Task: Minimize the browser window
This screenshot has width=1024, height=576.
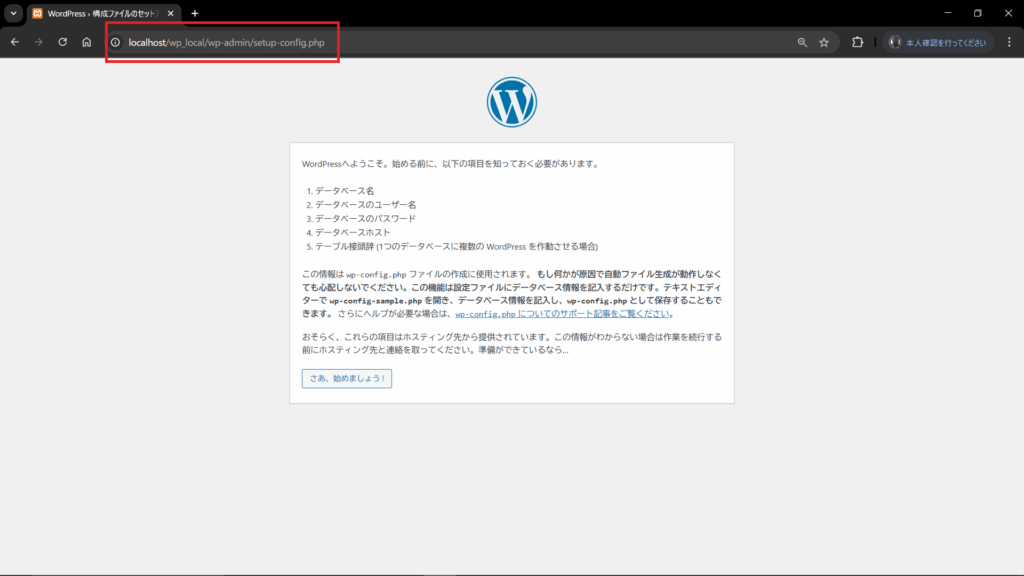Action: (948, 13)
